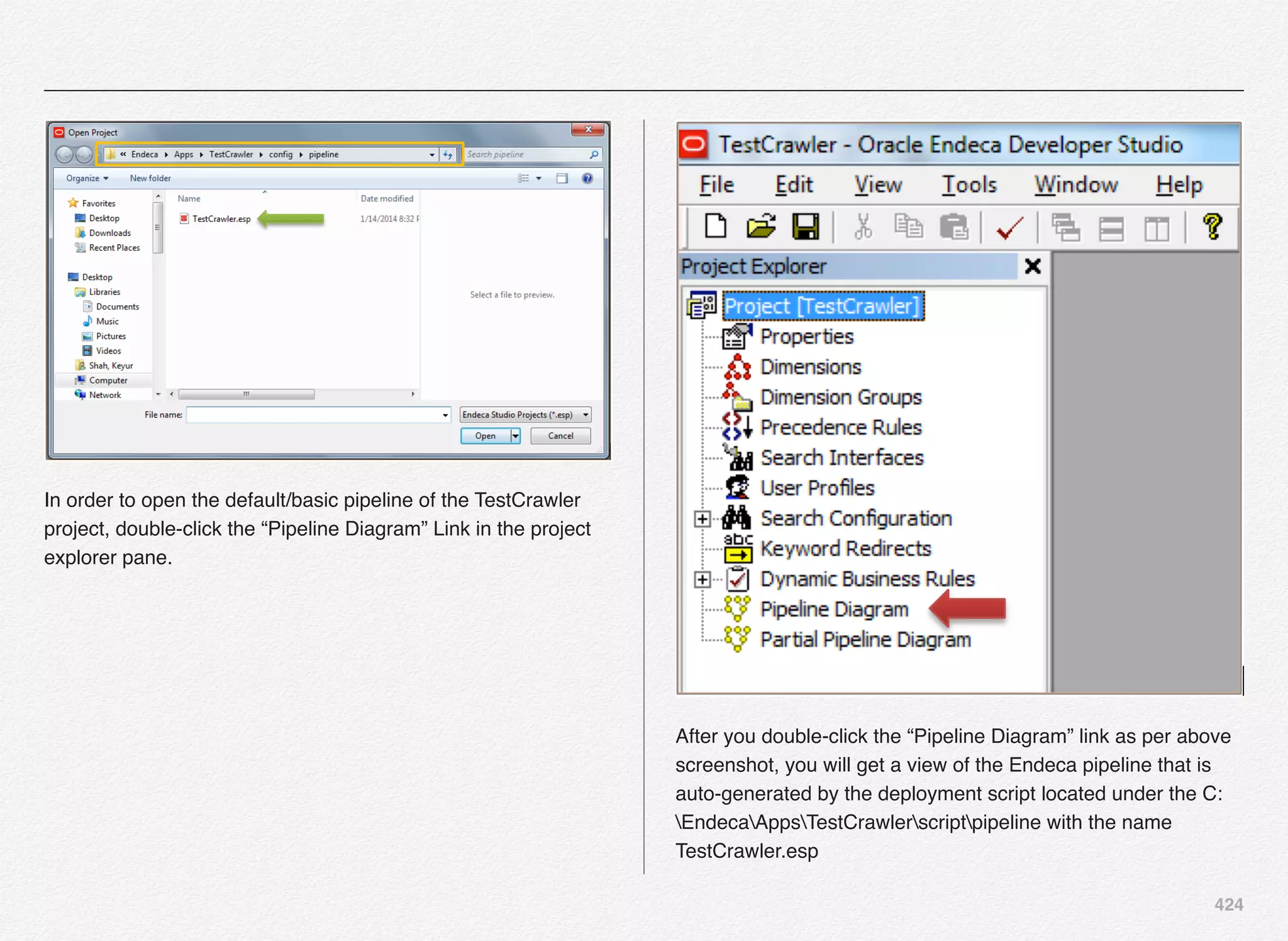
Task: Select the Project [TestCrawler] root node
Action: click(x=823, y=306)
